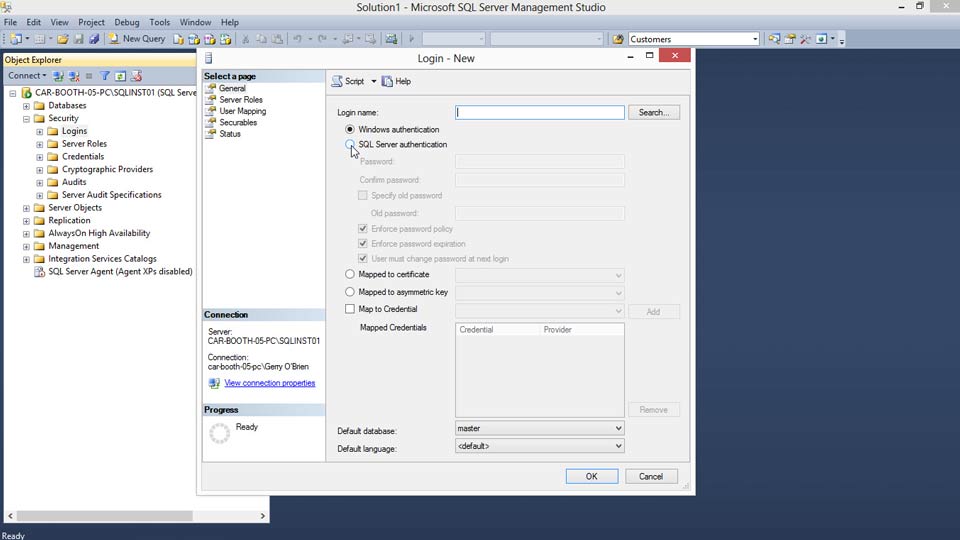
Task: Click the Delete icon in Object Explorer toolbar
Action: pyautogui.click(x=137, y=76)
